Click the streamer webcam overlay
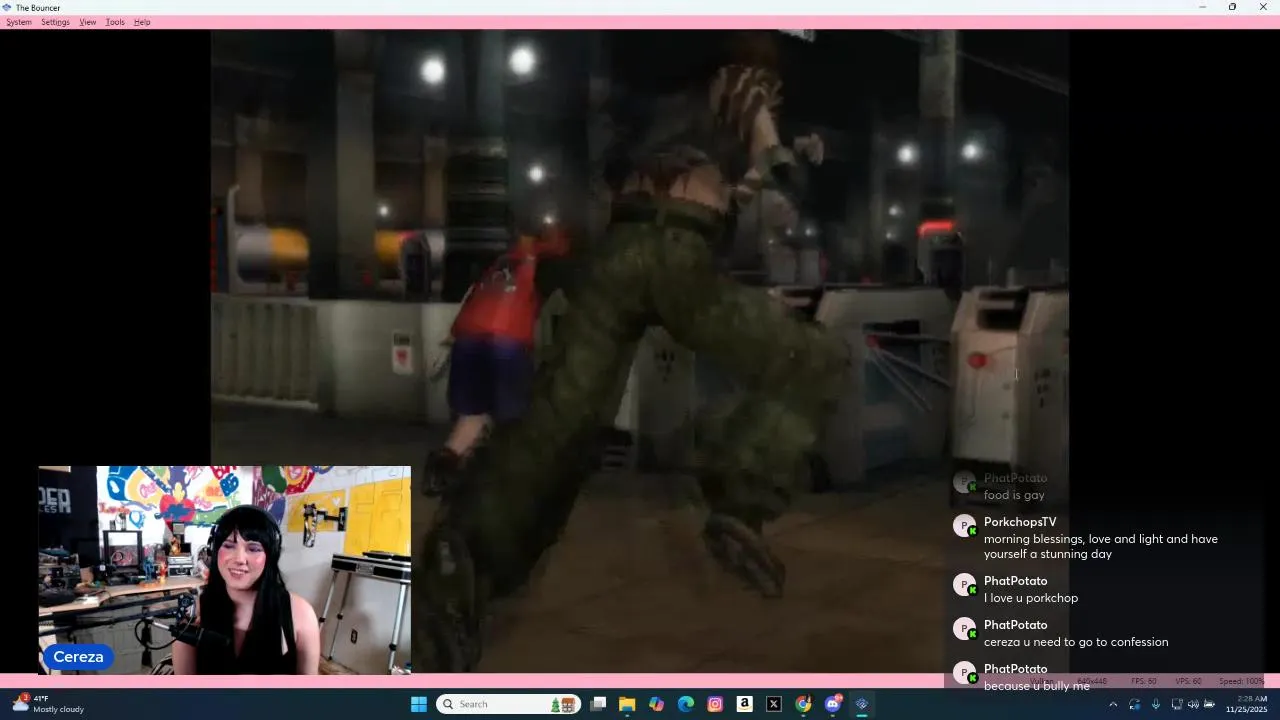Screen dimensions: 1280x720 click(224, 570)
